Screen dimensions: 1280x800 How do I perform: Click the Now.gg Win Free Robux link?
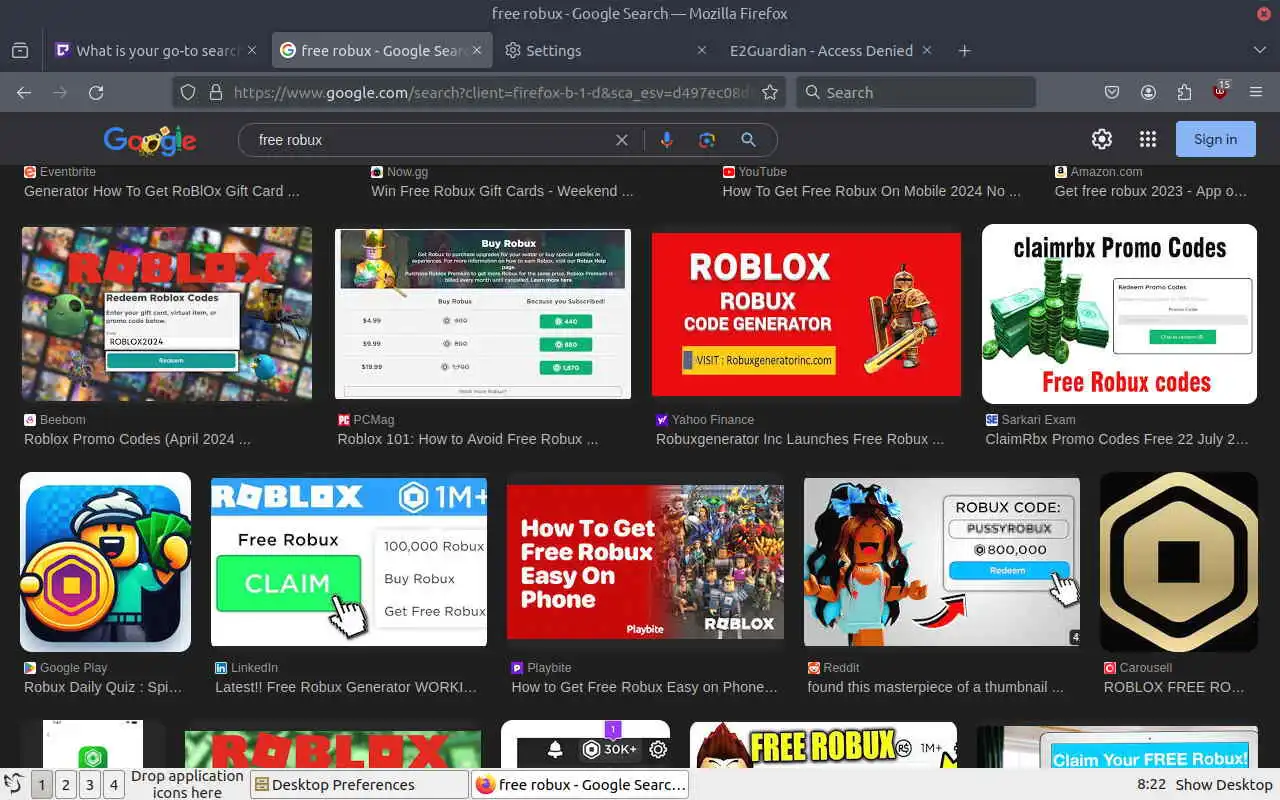[502, 191]
